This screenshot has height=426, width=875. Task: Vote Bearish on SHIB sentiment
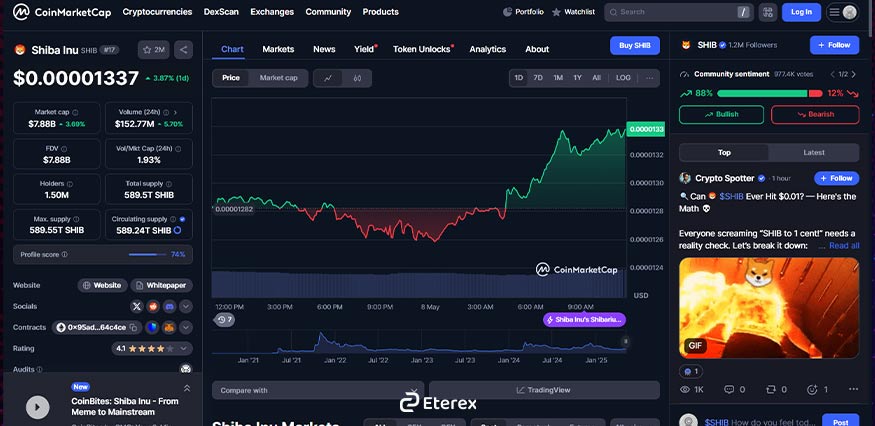coord(815,114)
